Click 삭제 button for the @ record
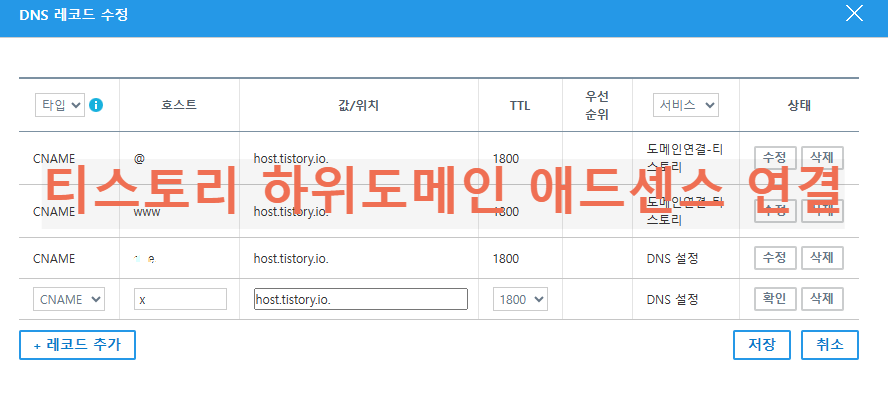Image resolution: width=888 pixels, height=402 pixels. (822, 158)
